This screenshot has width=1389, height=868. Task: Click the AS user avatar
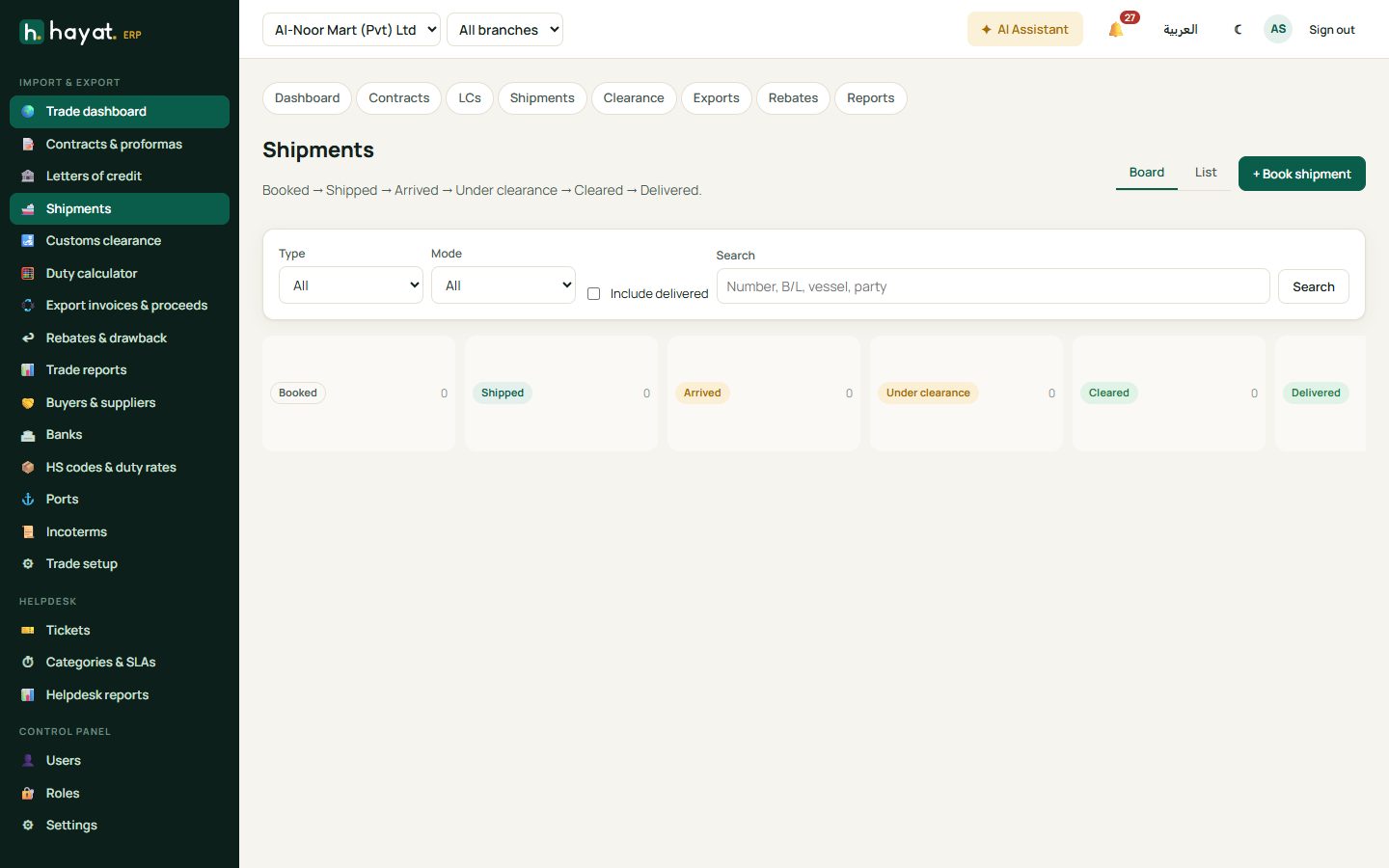(x=1278, y=29)
